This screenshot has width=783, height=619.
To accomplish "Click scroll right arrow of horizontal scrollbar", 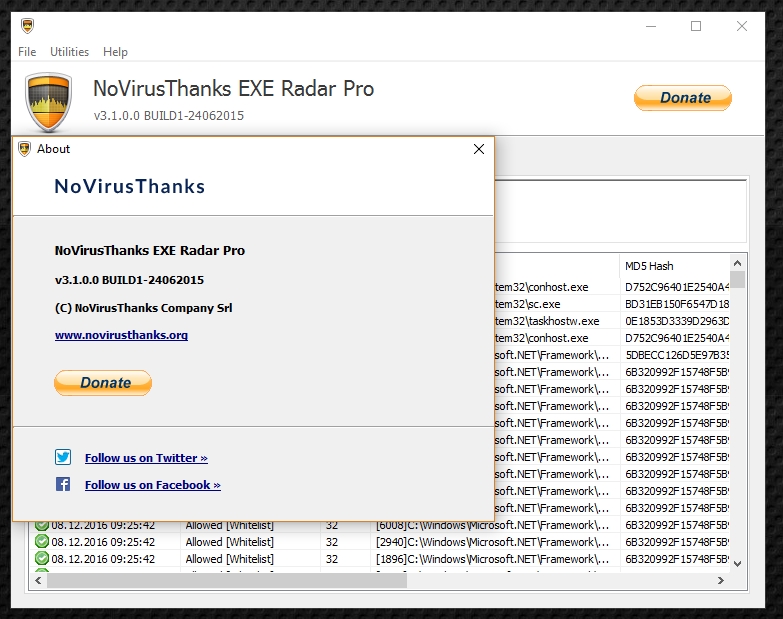I will (721, 581).
